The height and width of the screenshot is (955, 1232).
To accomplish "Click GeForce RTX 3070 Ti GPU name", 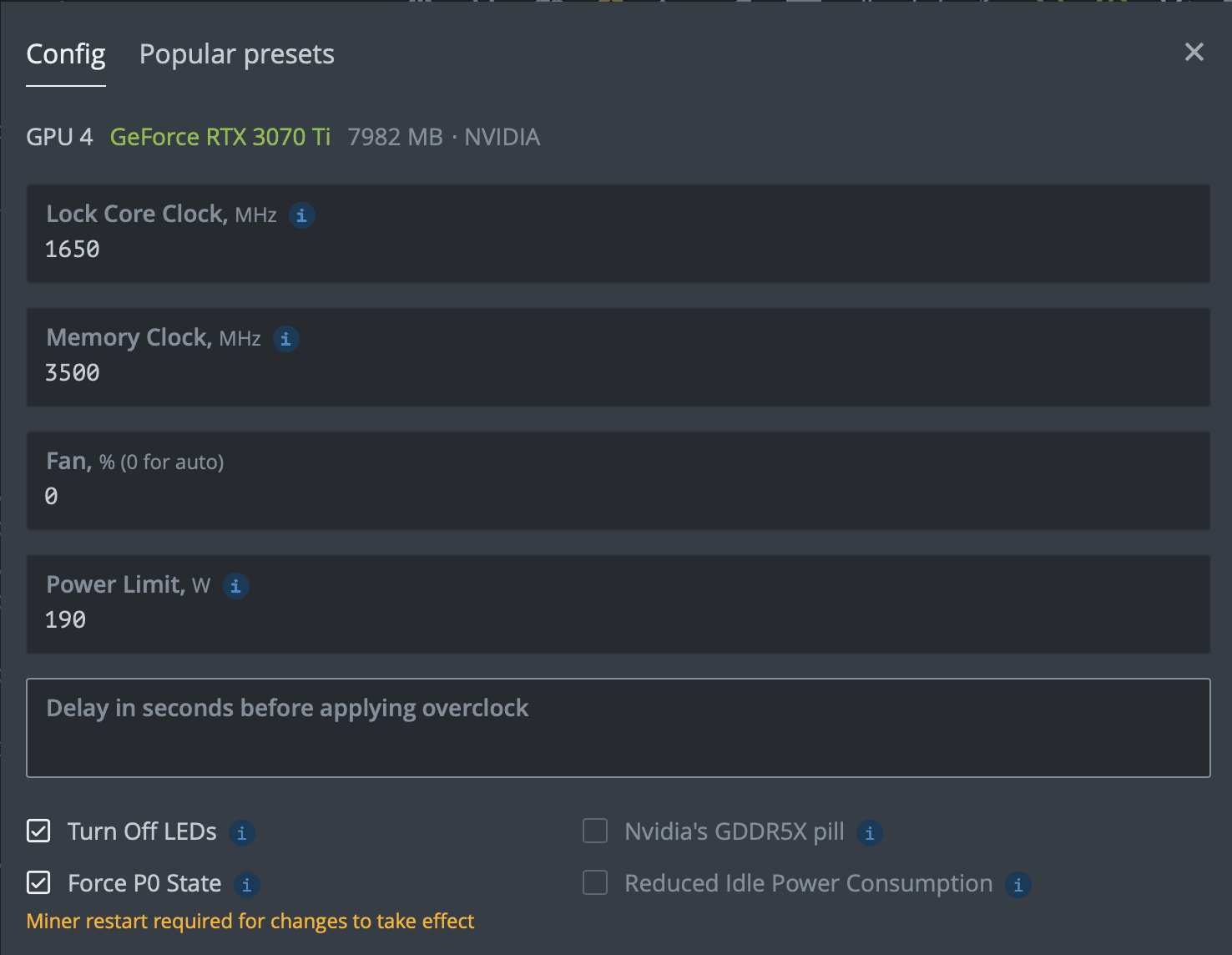I will 220,137.
